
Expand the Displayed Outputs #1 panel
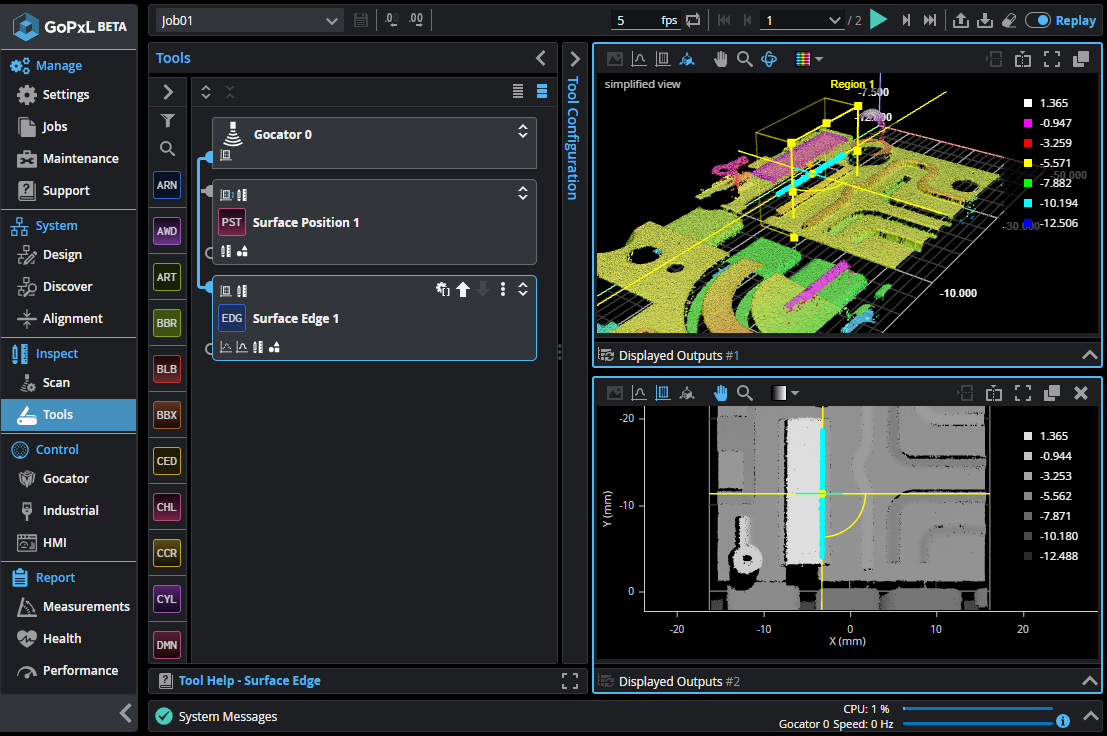pyautogui.click(x=1089, y=354)
